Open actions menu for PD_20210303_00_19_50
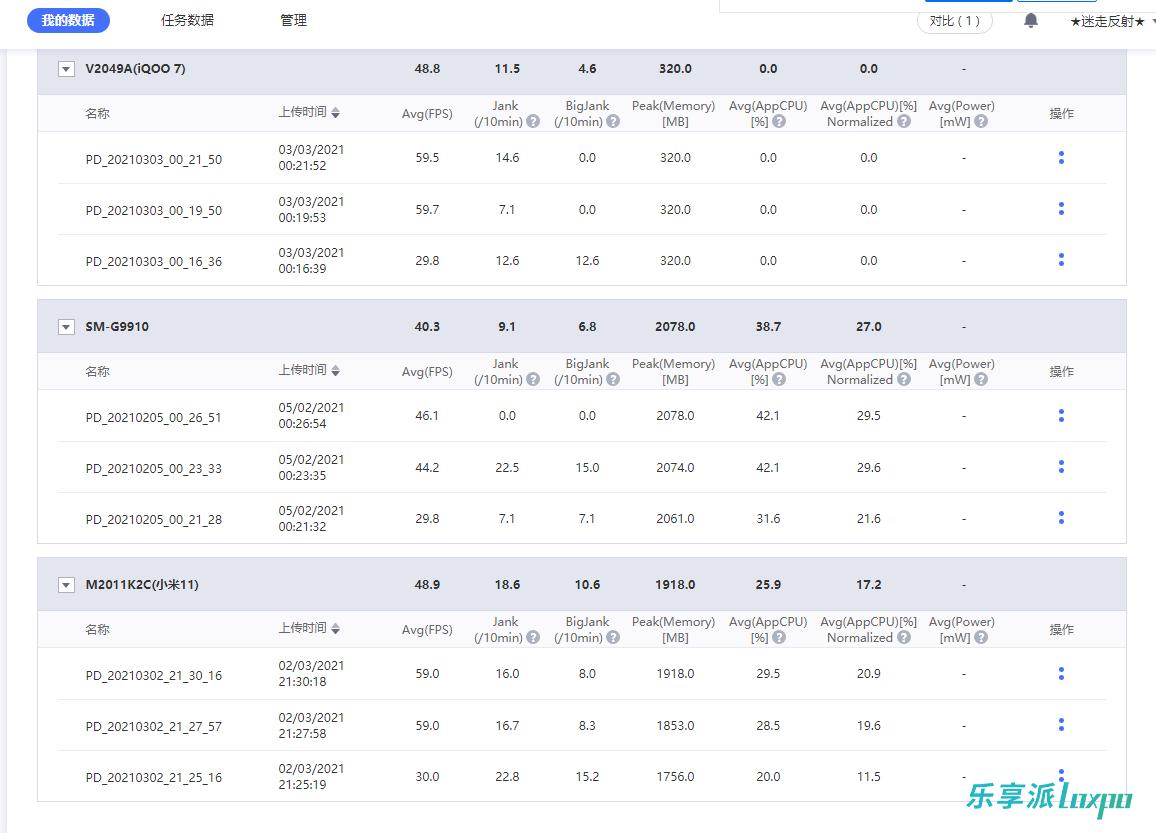 [x=1061, y=209]
